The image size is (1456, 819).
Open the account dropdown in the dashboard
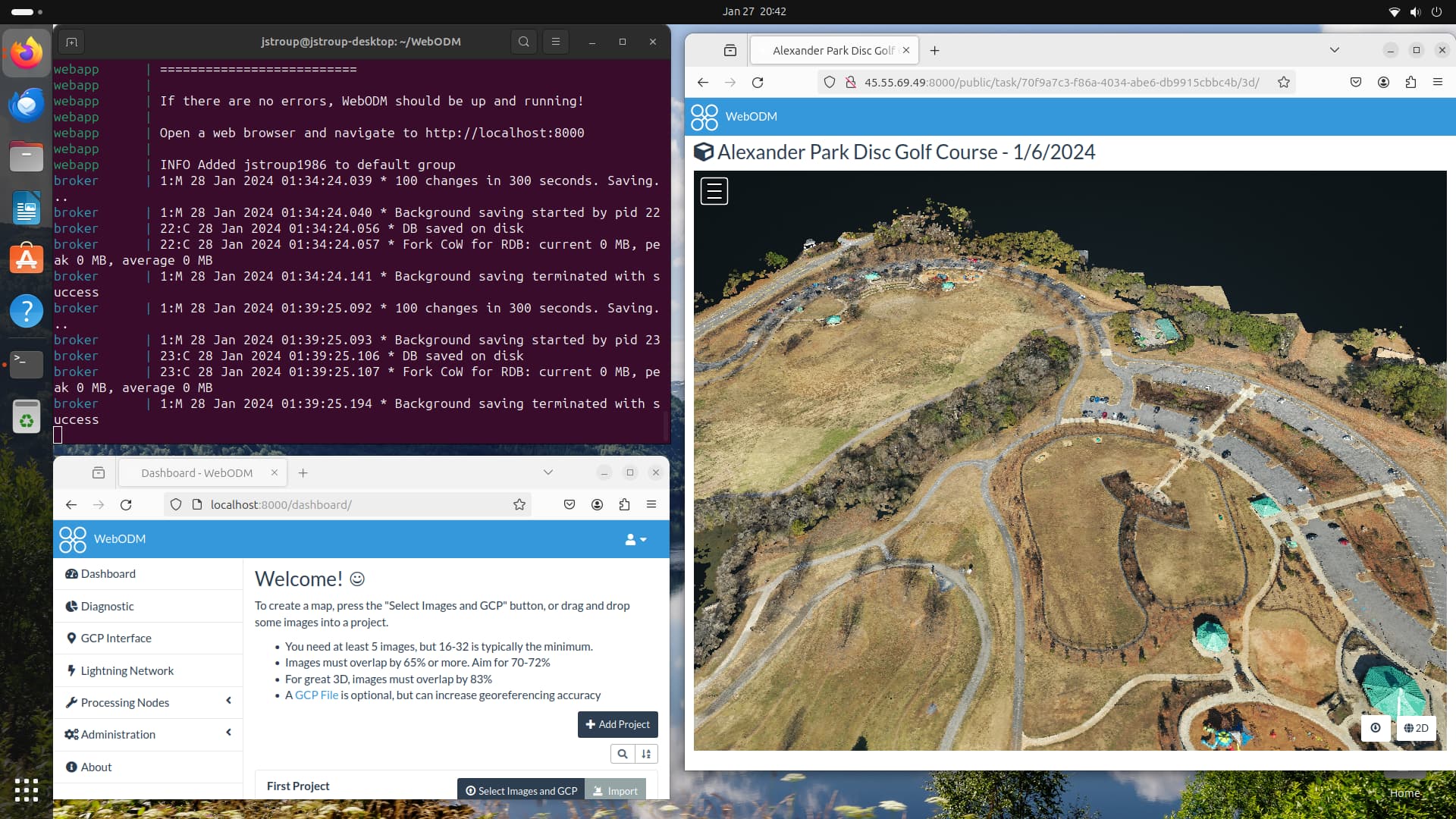pos(635,539)
